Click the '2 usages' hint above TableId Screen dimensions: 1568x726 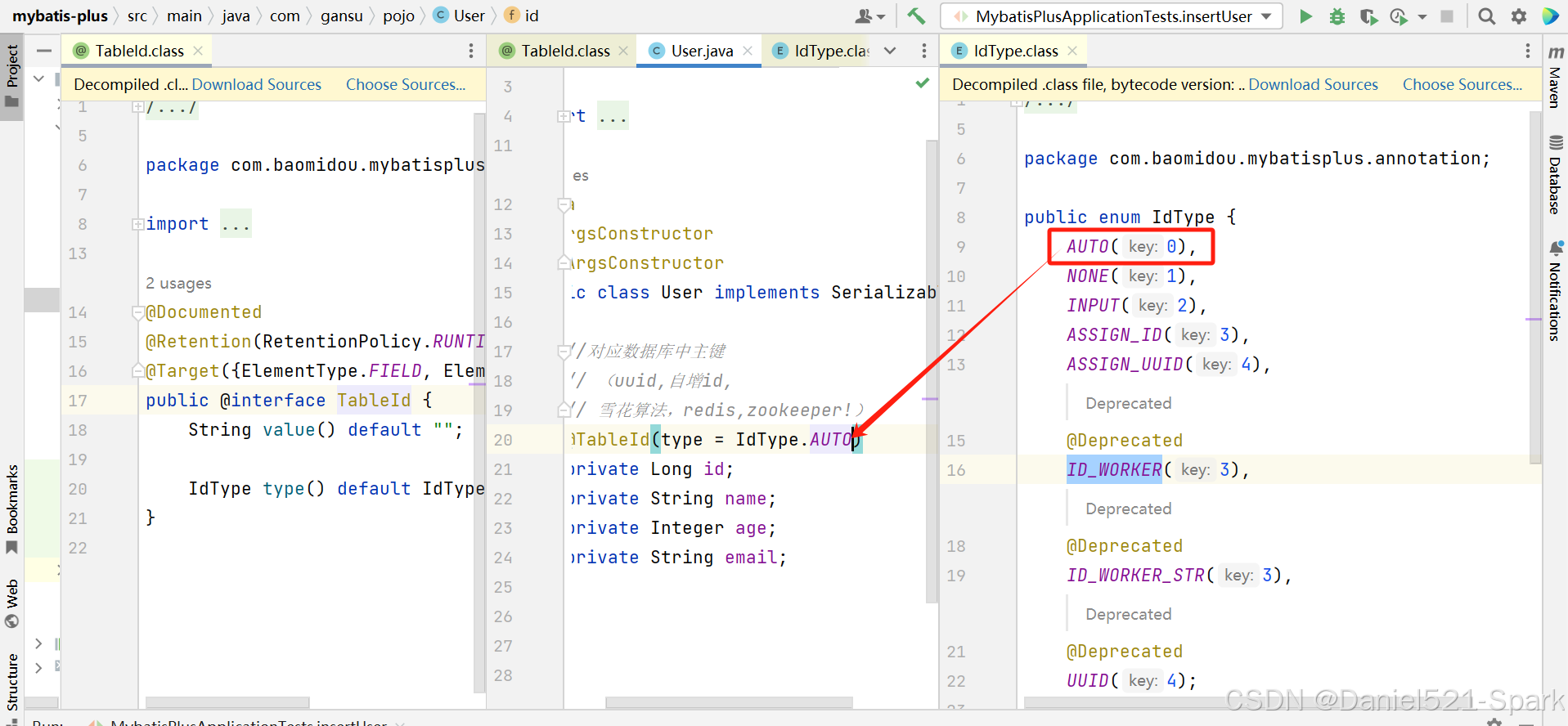(178, 283)
